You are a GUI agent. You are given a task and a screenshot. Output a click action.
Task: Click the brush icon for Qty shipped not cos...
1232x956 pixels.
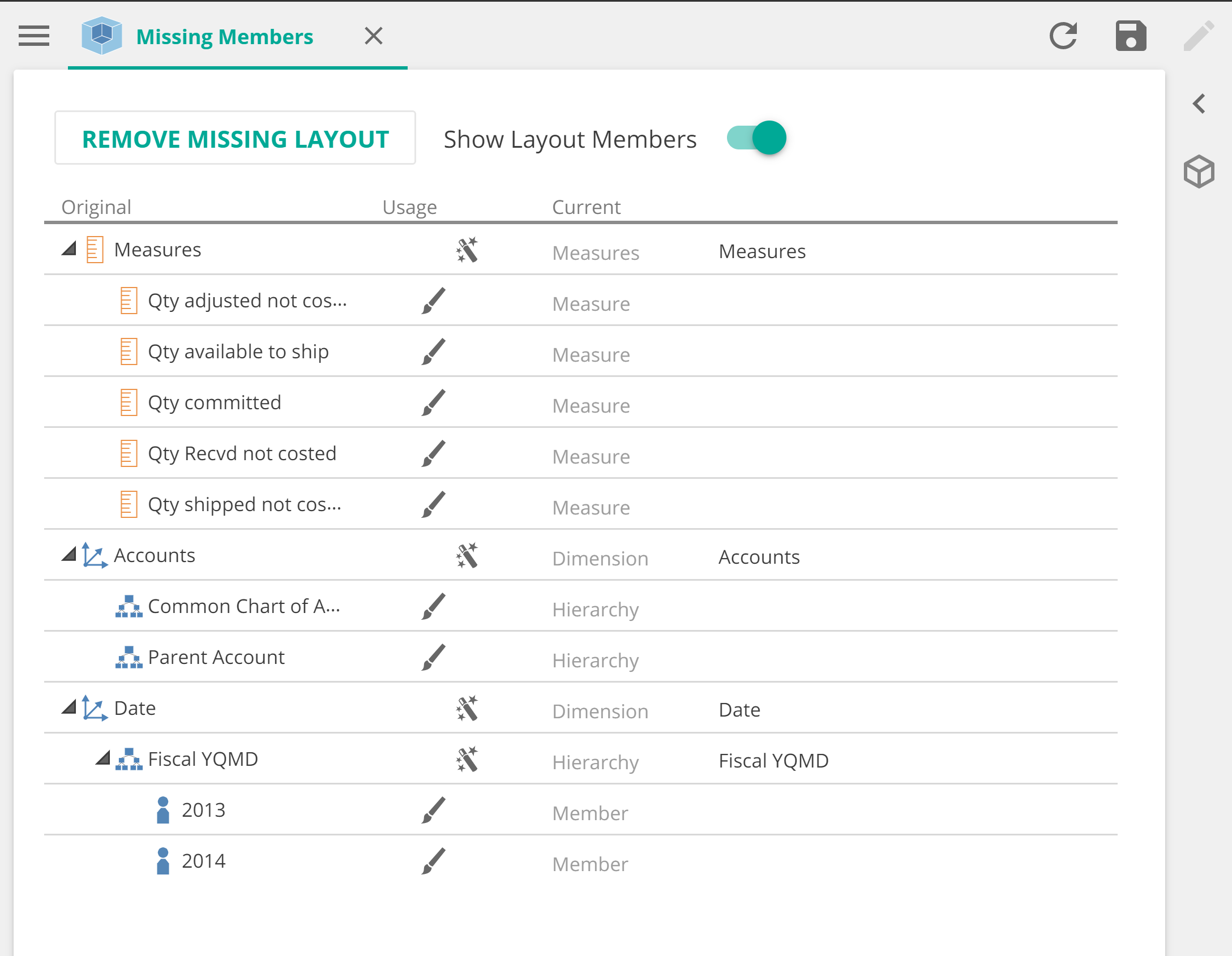click(434, 504)
